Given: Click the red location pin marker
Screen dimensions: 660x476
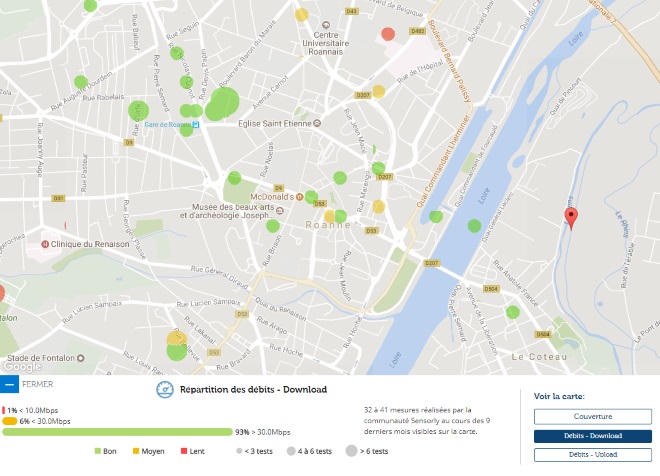Looking at the screenshot, I should (571, 218).
